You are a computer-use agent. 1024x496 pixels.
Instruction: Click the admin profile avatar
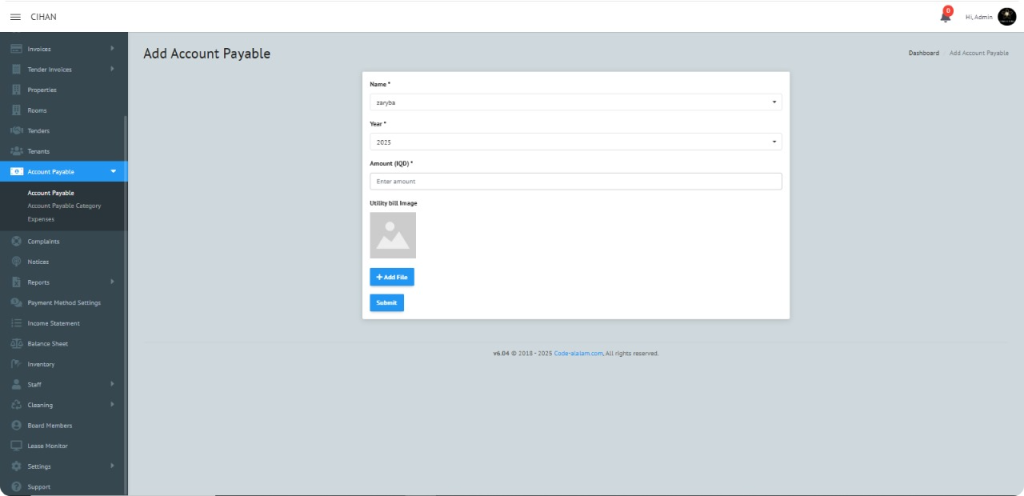(1006, 16)
